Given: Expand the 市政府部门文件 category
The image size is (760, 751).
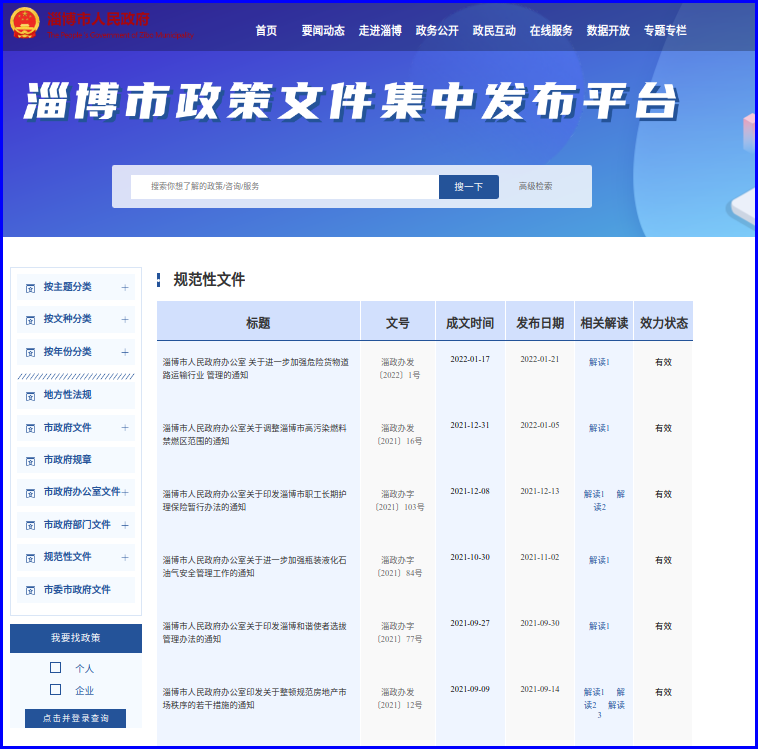Looking at the screenshot, I should (x=125, y=525).
